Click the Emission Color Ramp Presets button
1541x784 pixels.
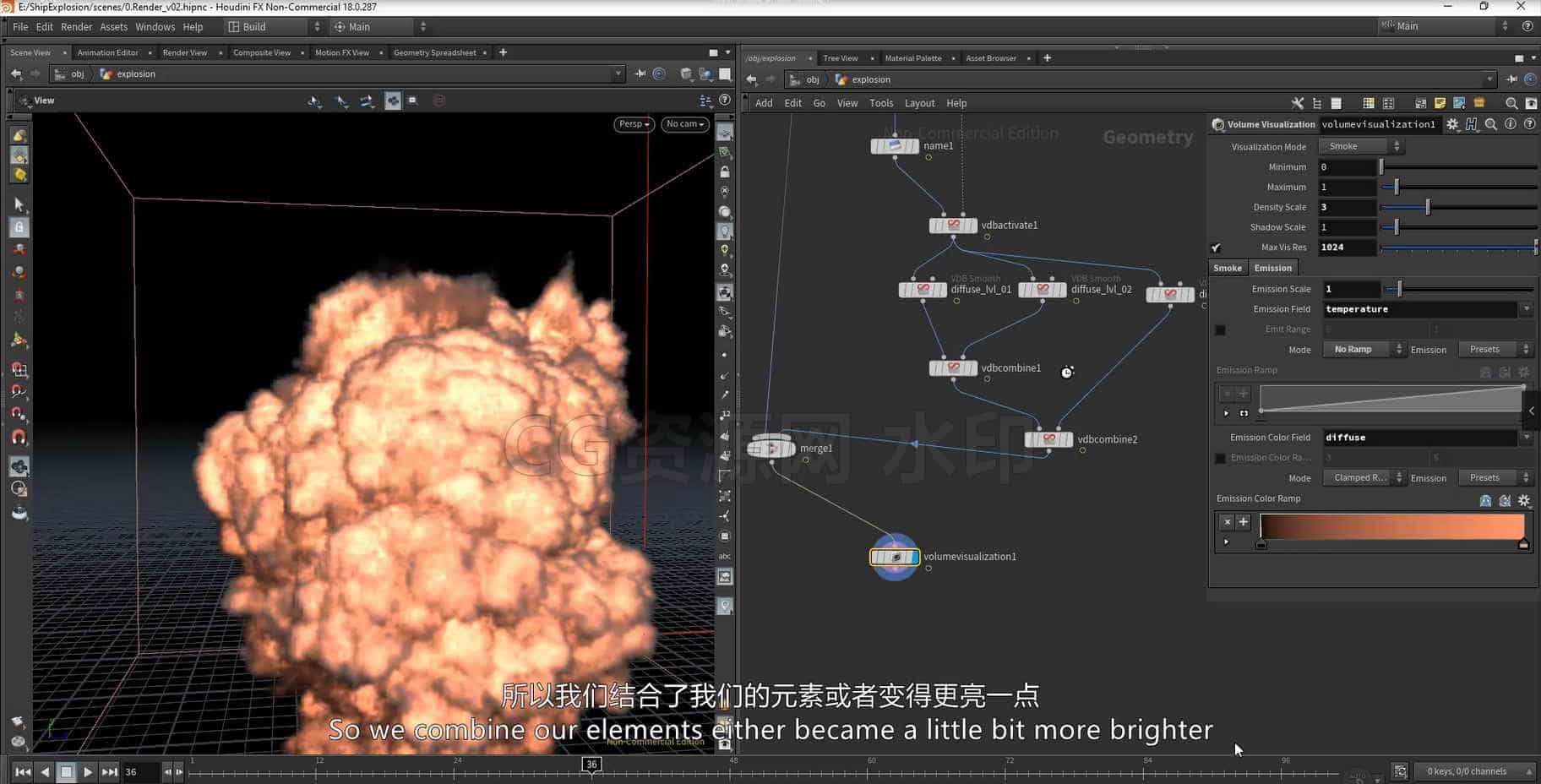(x=1494, y=478)
